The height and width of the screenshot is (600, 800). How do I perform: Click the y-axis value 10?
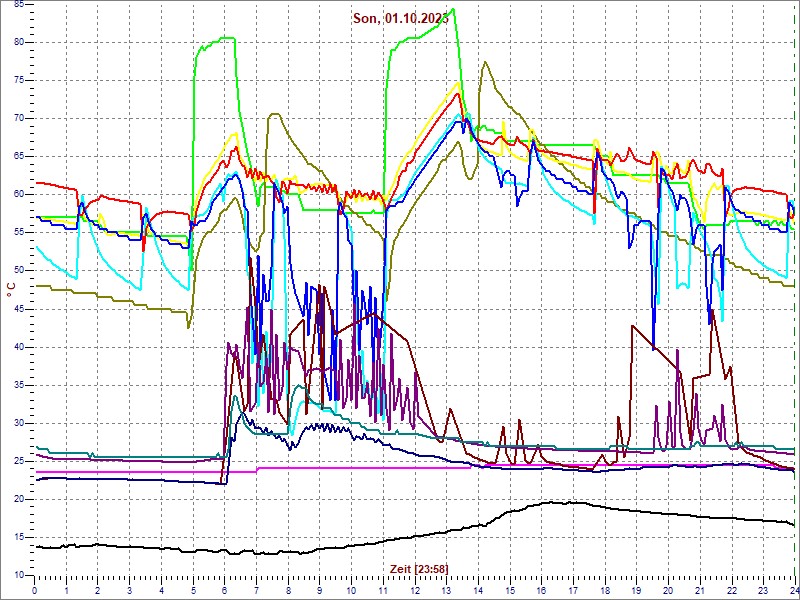tap(19, 575)
